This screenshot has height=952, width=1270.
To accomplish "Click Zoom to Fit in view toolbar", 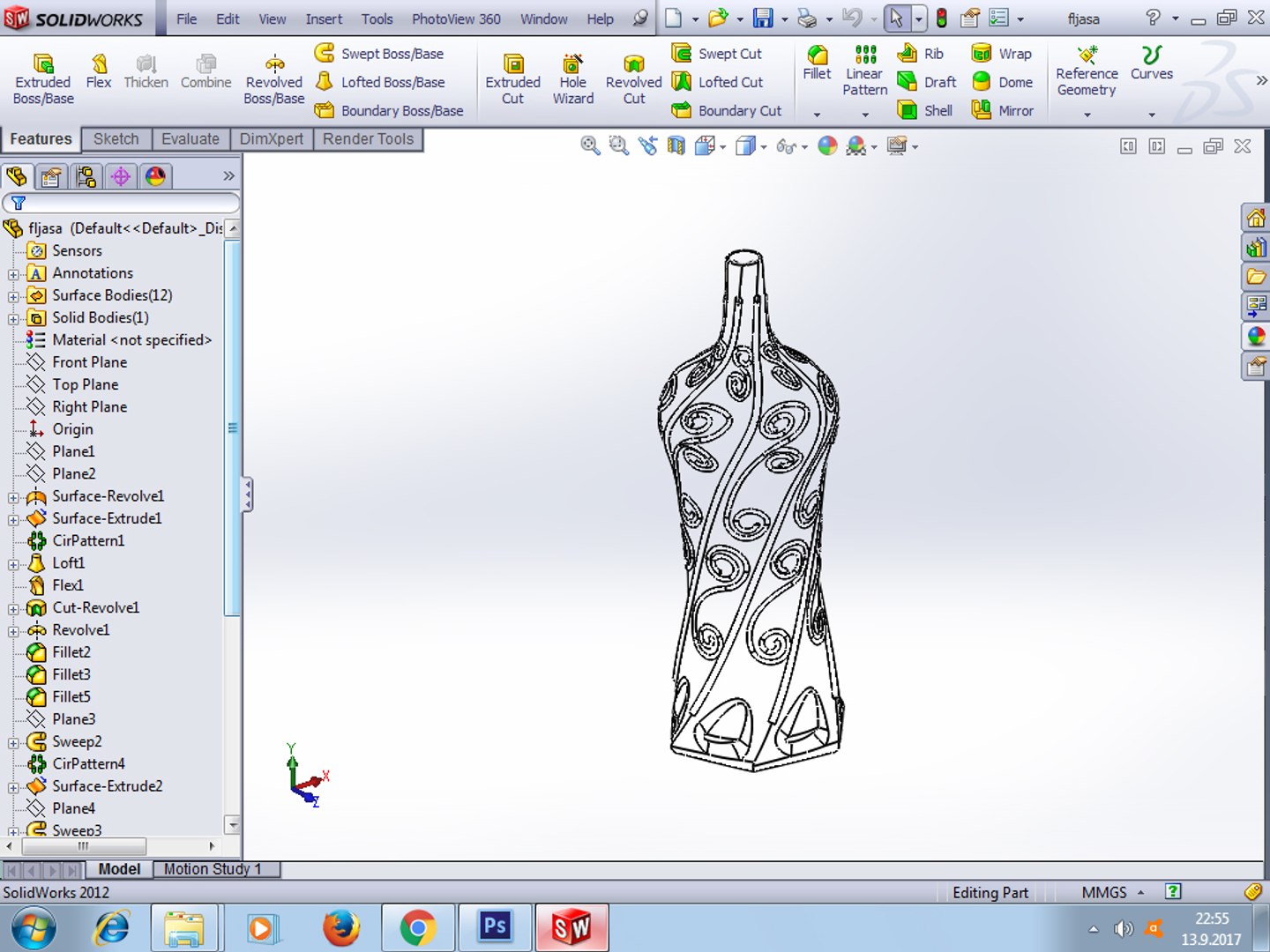I will click(590, 146).
